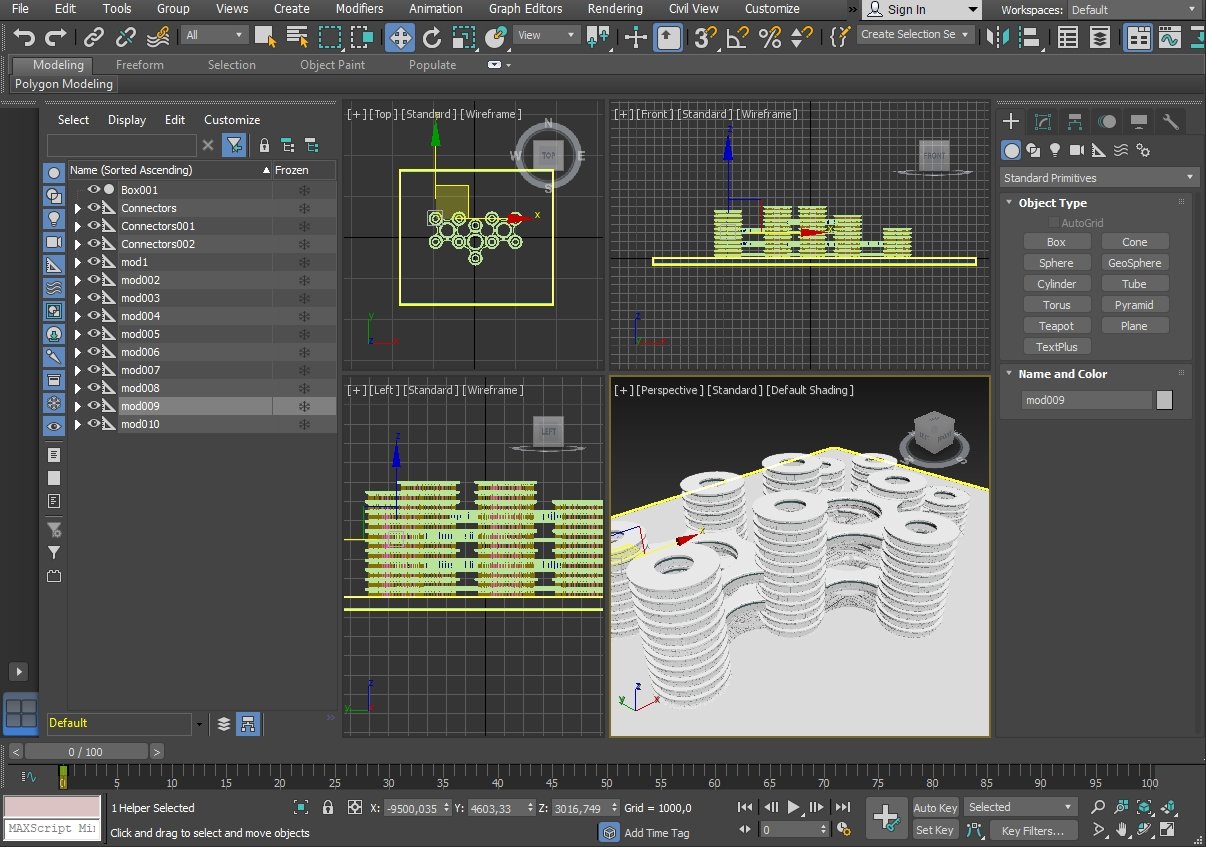Click the object color swatch beside mod009

pyautogui.click(x=1164, y=400)
